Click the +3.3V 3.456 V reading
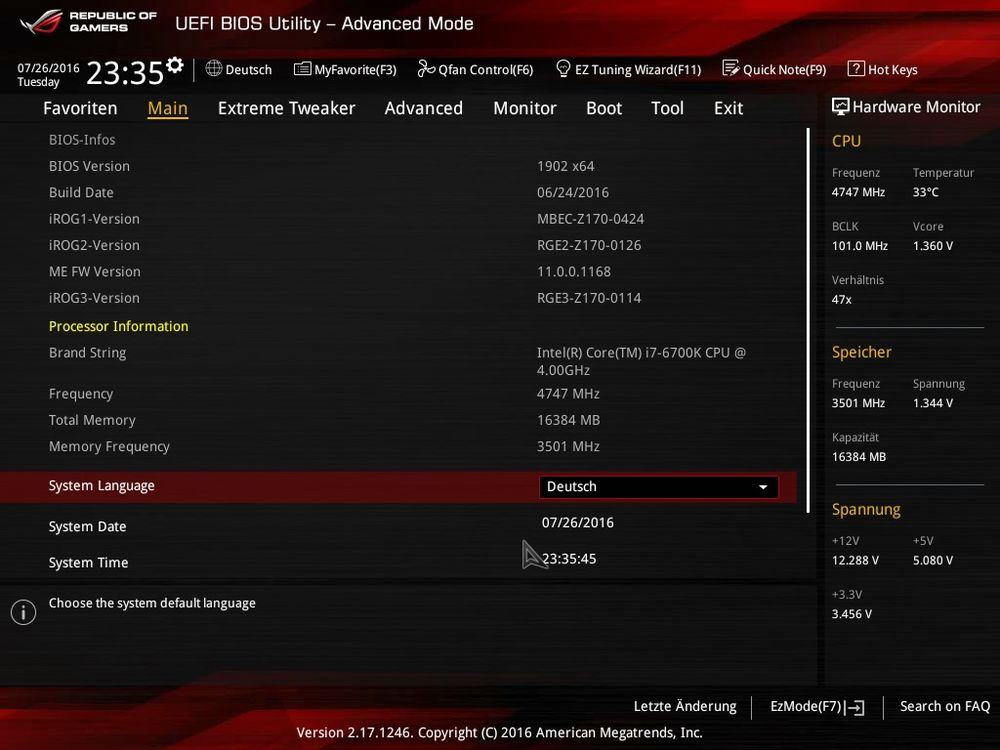This screenshot has width=1000, height=750. click(x=852, y=614)
